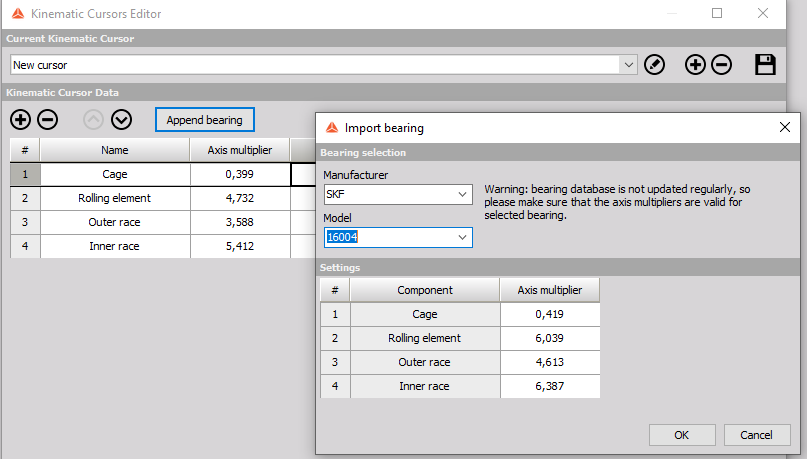Select row header 4 in cursor data table
Screen dimensions: 807x459
tap(25, 246)
